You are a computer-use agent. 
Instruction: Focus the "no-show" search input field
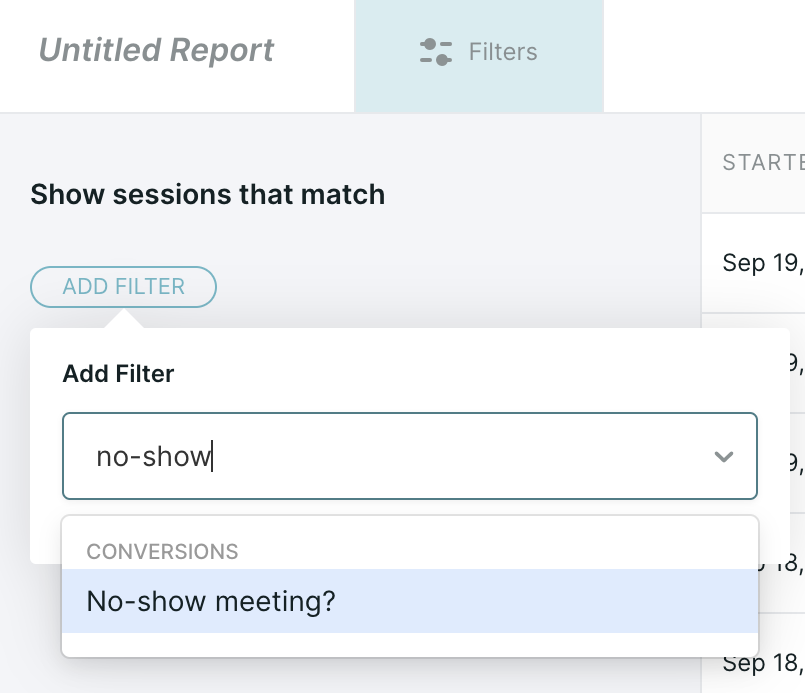tap(410, 456)
